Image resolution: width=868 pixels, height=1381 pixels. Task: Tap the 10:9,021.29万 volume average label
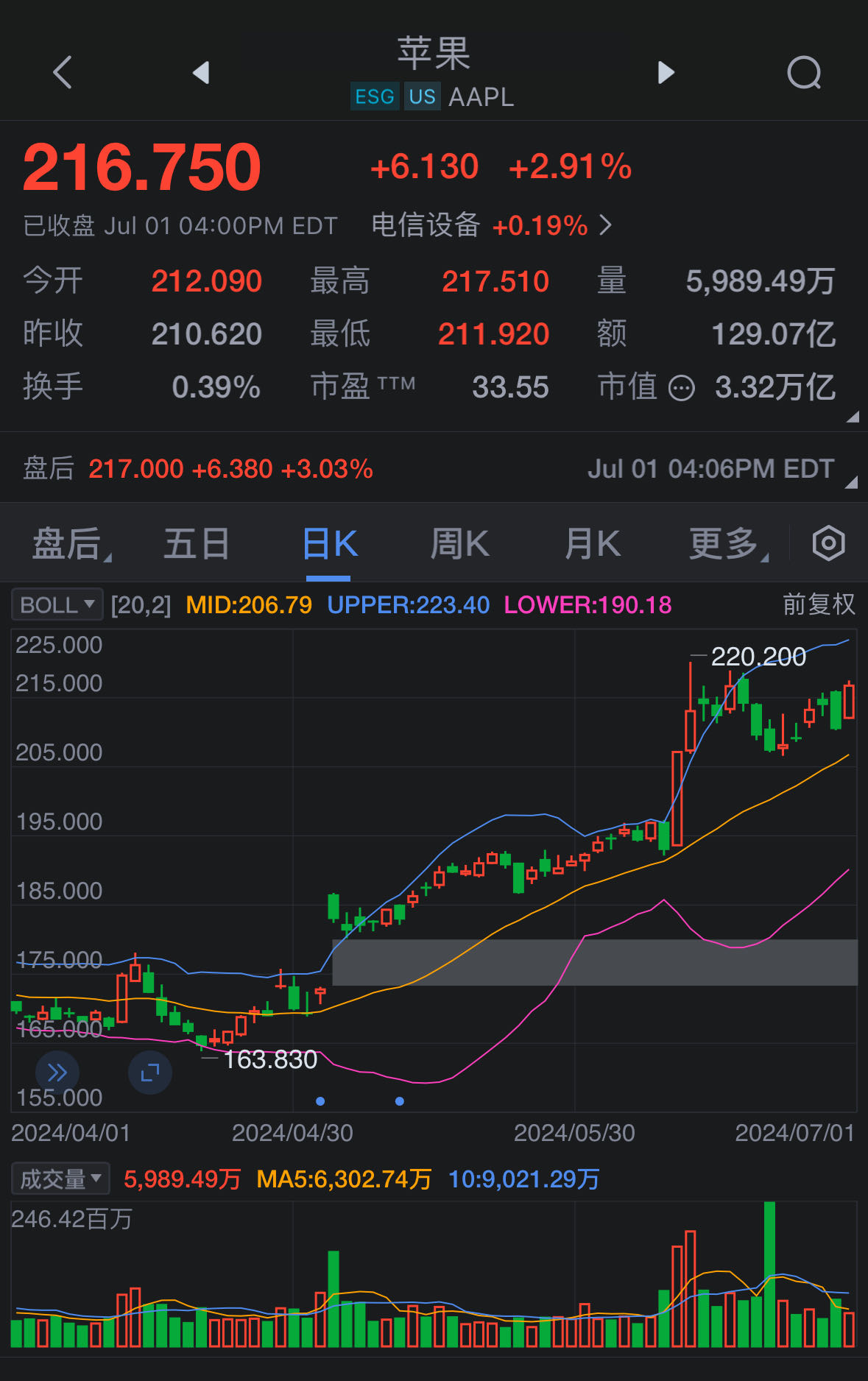(524, 1179)
